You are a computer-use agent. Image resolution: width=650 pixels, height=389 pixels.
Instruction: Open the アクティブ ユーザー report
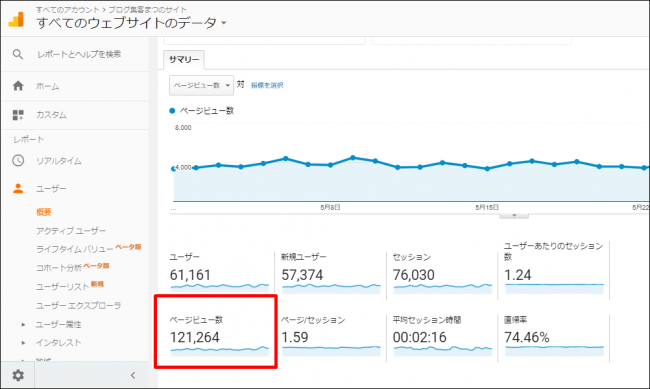point(70,231)
